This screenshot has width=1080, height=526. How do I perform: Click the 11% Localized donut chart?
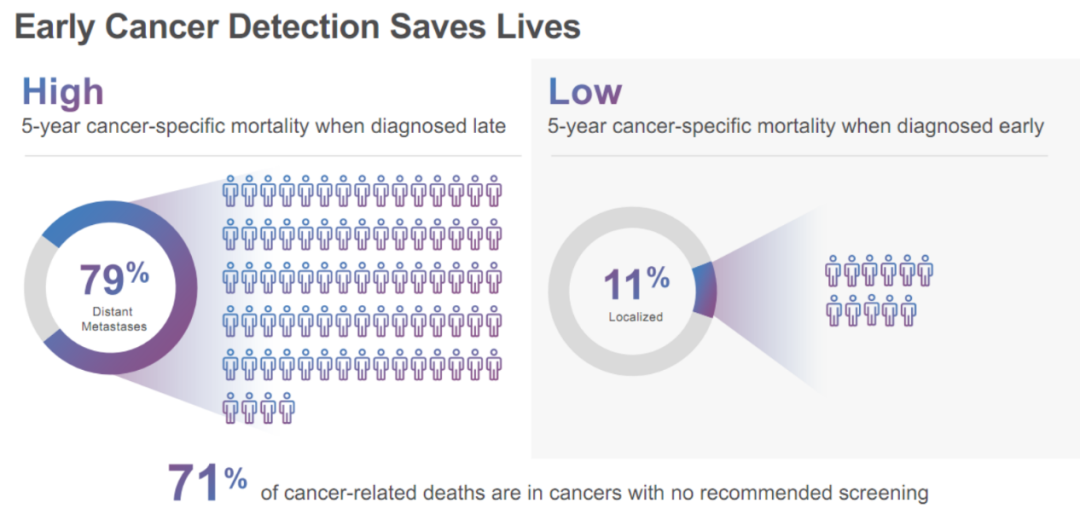pyautogui.click(x=633, y=291)
